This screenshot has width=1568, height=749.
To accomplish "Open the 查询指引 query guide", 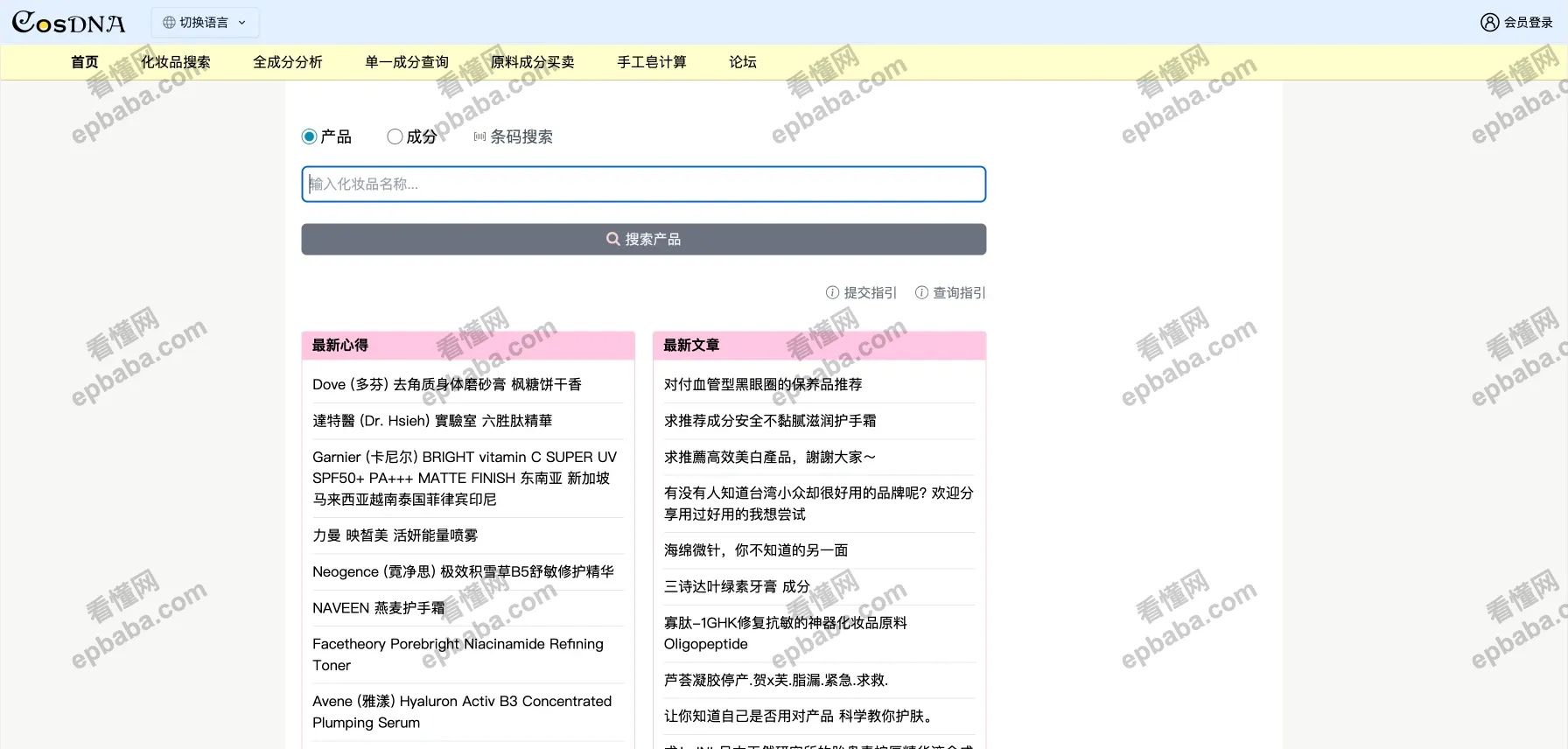I will click(950, 293).
